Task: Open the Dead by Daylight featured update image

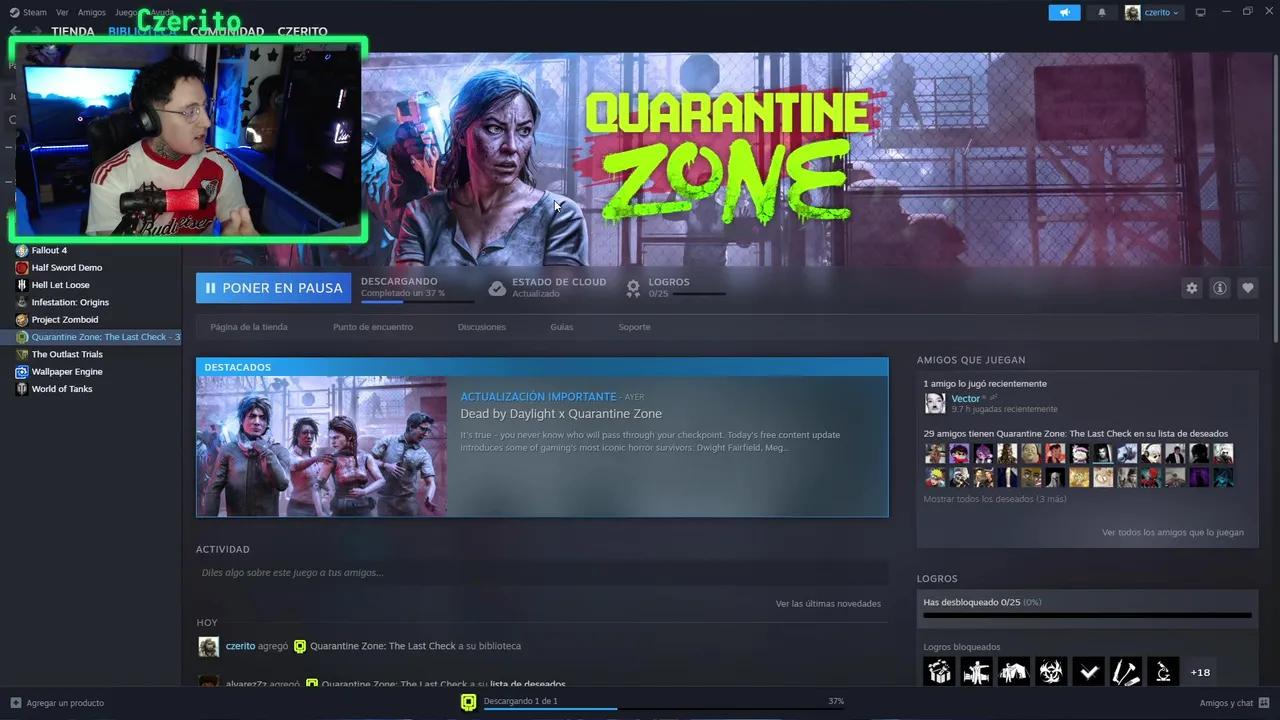Action: [x=322, y=446]
